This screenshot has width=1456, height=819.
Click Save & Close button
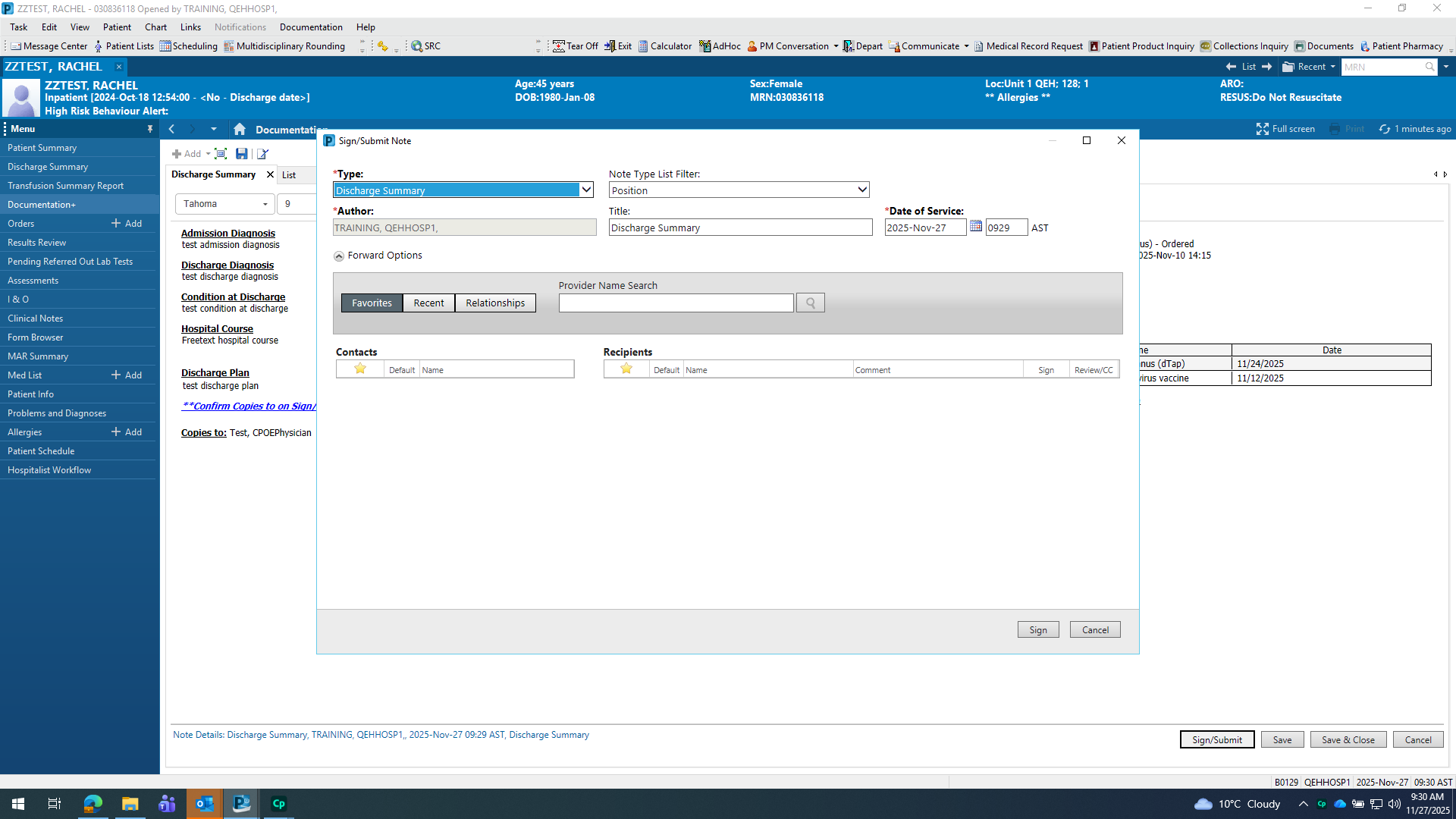[x=1348, y=740]
